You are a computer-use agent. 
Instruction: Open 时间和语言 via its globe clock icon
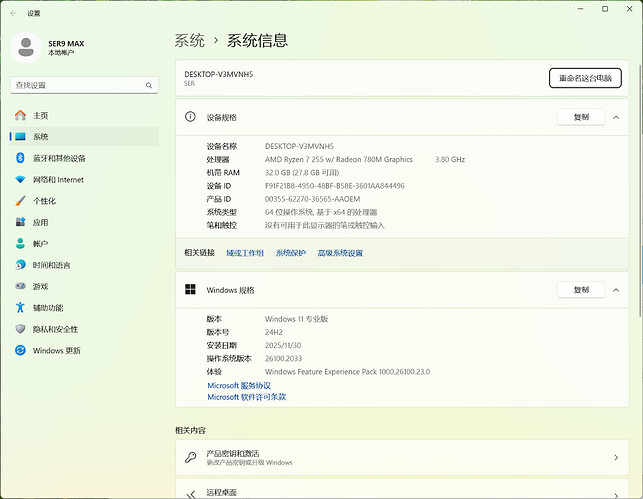20,265
